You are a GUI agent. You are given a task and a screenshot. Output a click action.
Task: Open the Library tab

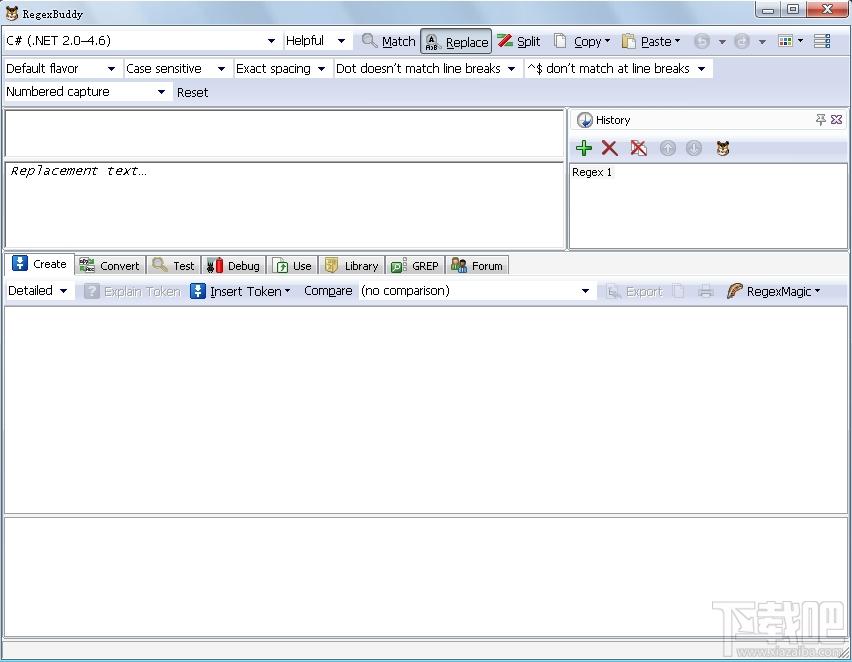click(352, 266)
